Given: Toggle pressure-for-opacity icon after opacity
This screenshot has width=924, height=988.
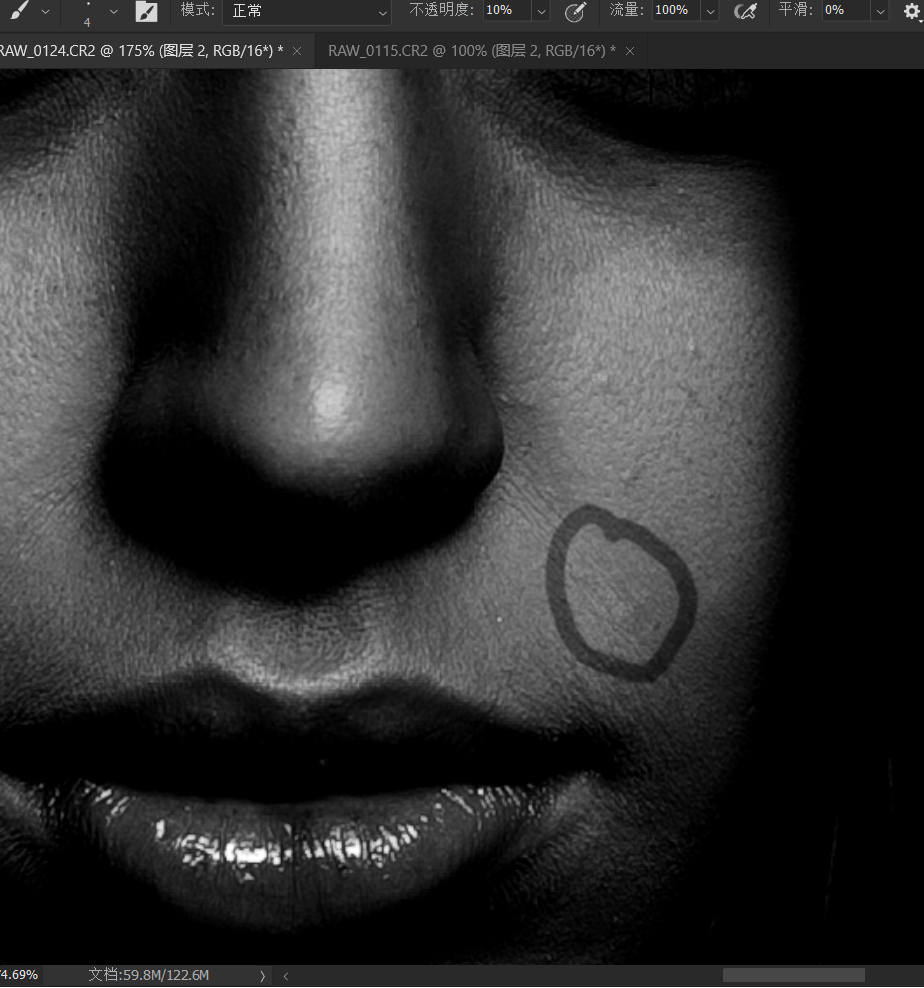Looking at the screenshot, I should click(x=575, y=11).
